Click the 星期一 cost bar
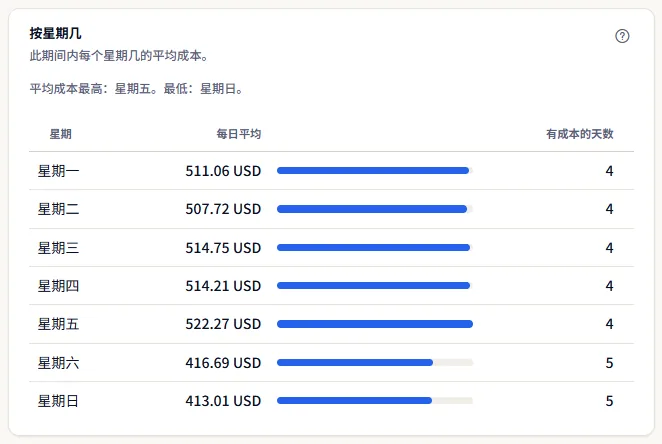662x444 pixels. [375, 171]
